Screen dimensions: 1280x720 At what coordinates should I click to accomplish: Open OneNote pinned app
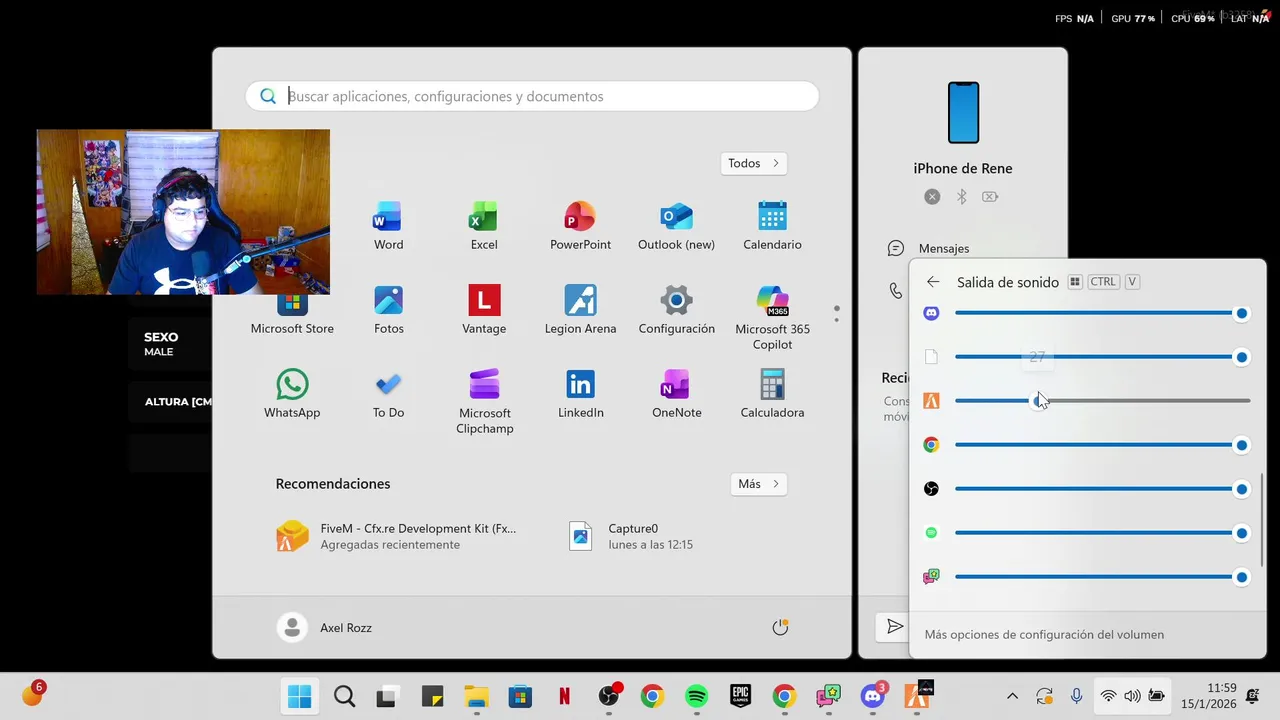pos(676,394)
